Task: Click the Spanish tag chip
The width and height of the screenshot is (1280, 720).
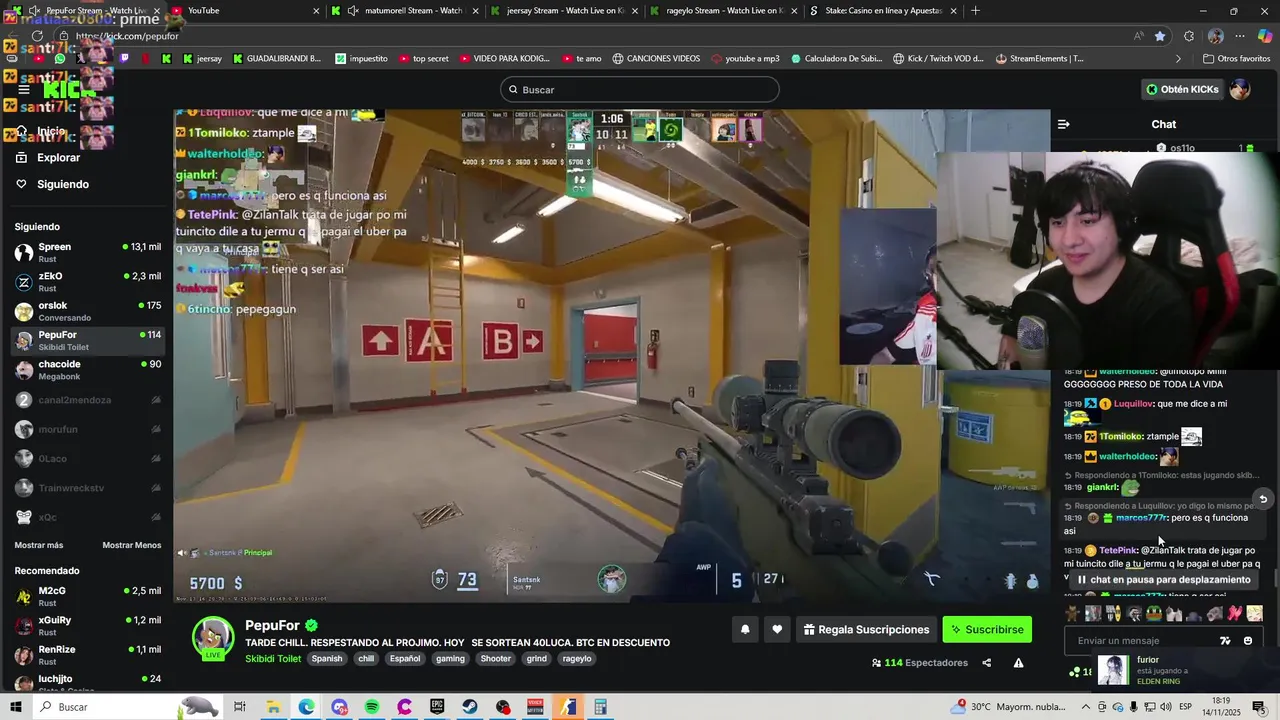Action: pos(326,659)
